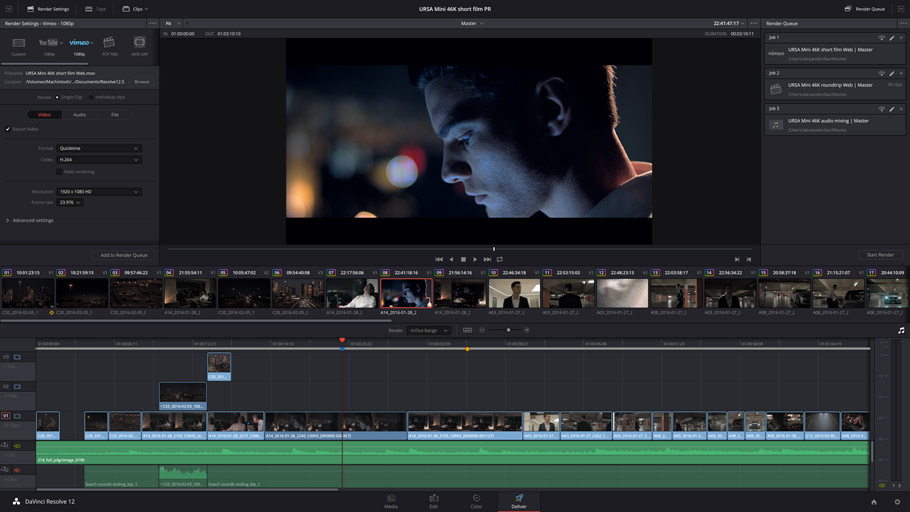This screenshot has width=910, height=512.
Task: Click the Vimeo 1080p preset icon
Action: pos(79,43)
